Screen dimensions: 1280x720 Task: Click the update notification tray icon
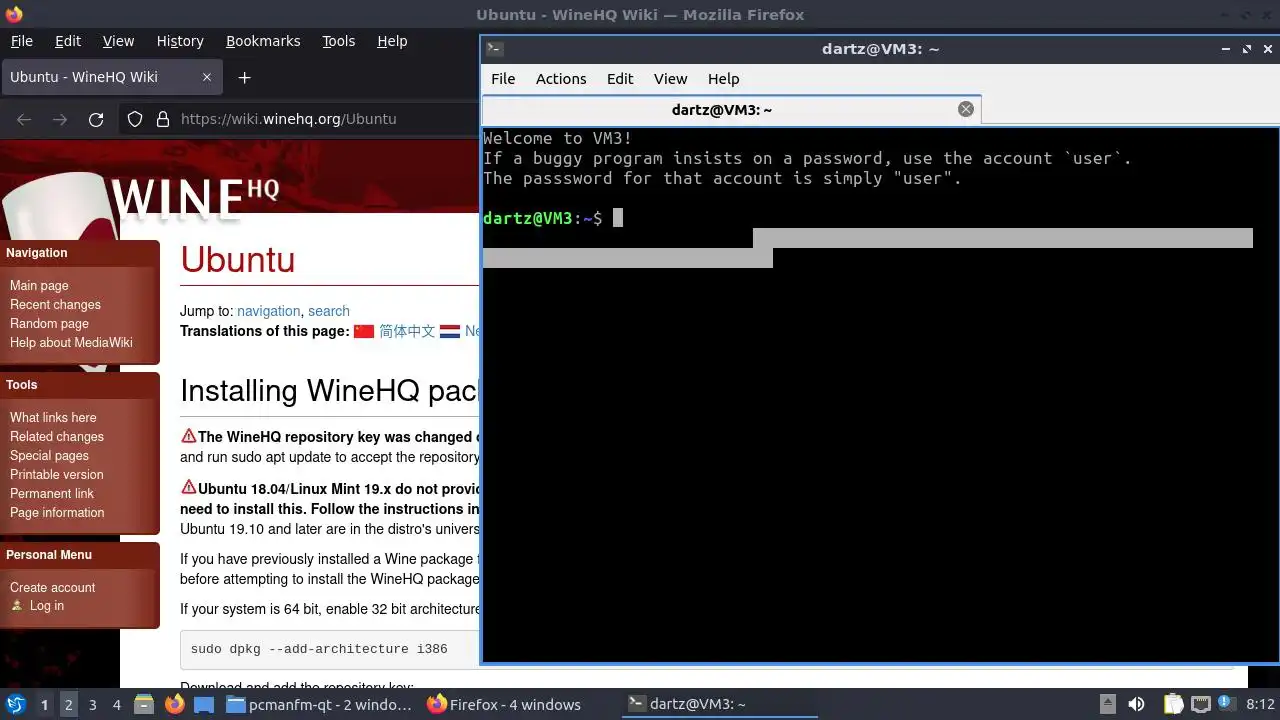(1227, 703)
